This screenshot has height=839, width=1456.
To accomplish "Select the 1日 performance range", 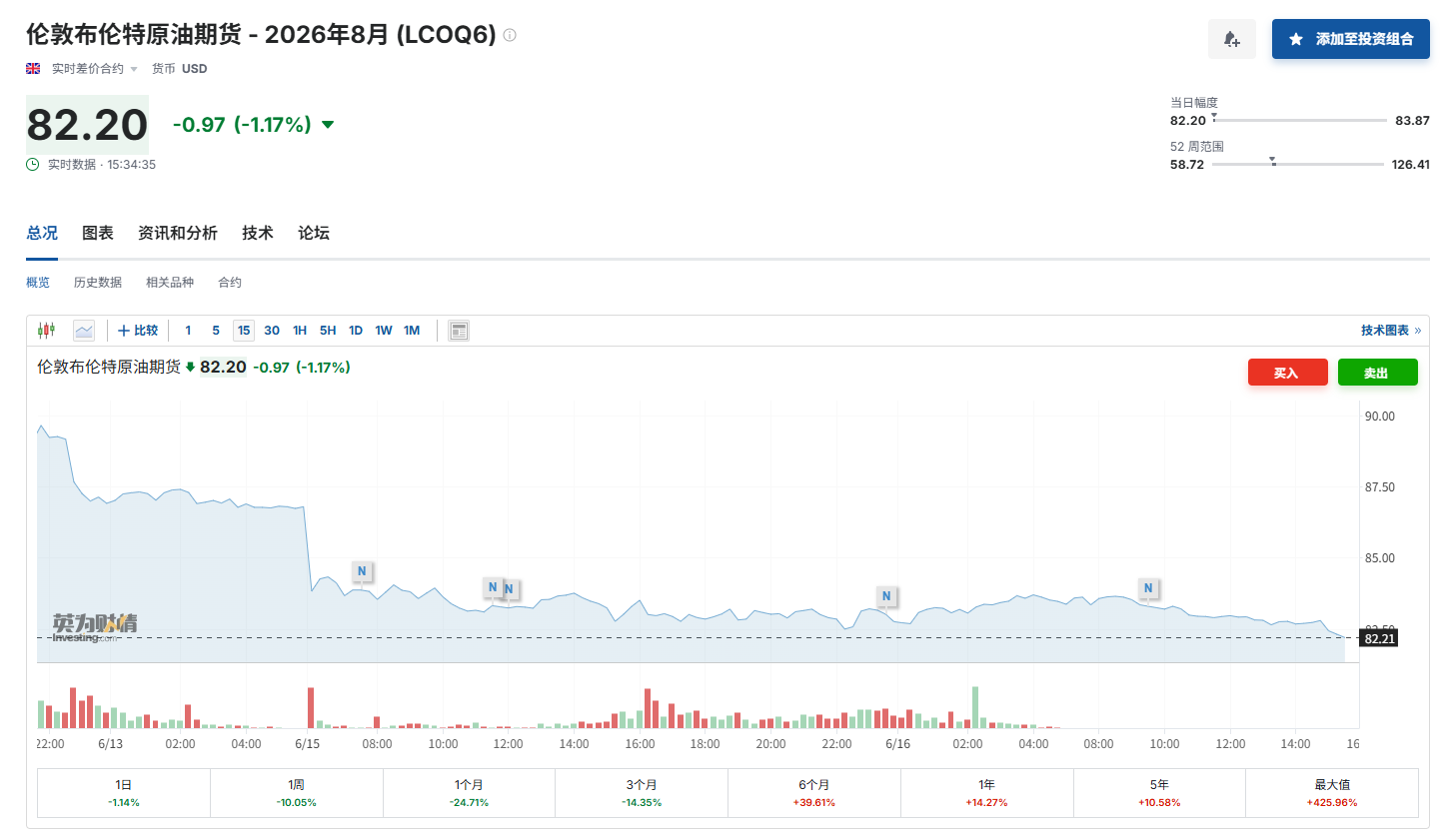I will coord(124,793).
